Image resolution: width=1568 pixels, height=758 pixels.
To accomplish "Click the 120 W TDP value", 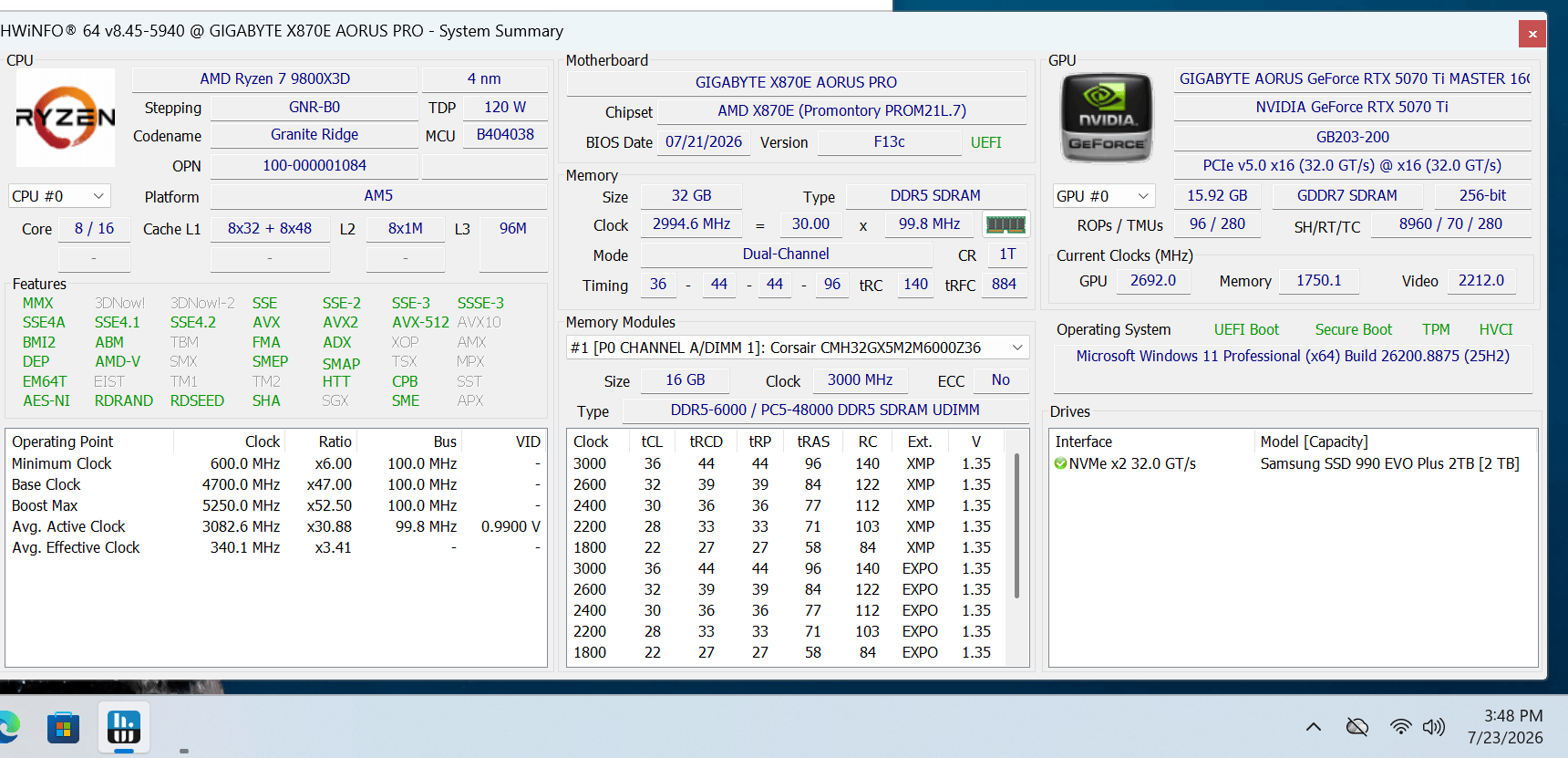I will [505, 108].
